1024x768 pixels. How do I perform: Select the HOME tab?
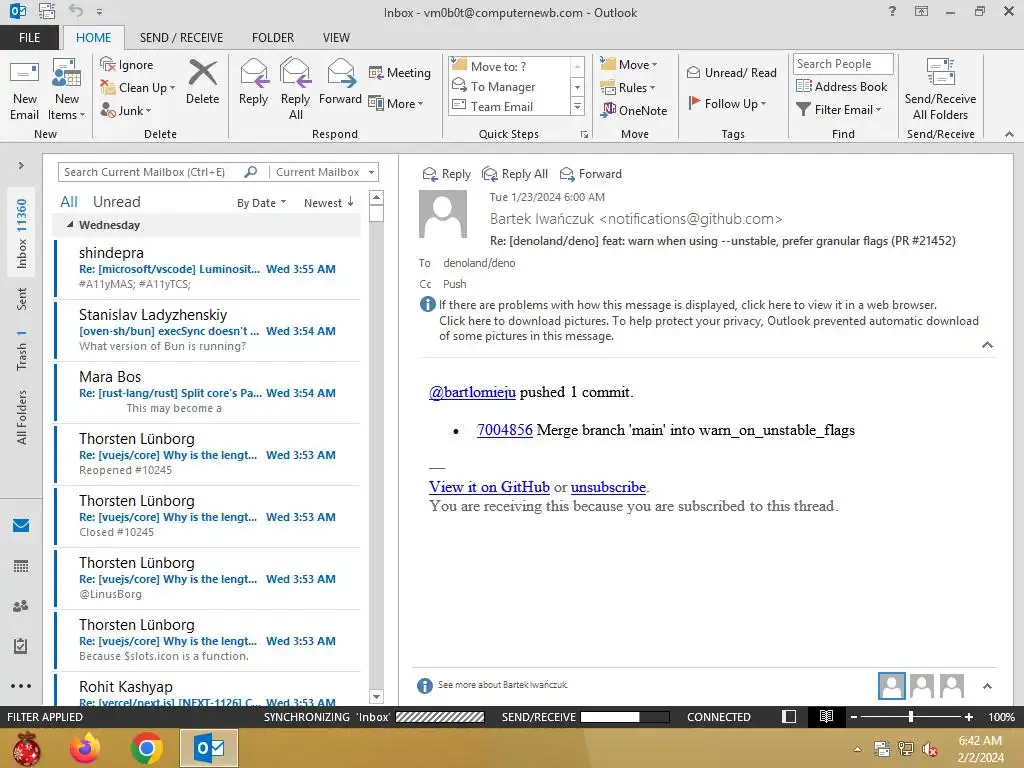(x=93, y=37)
